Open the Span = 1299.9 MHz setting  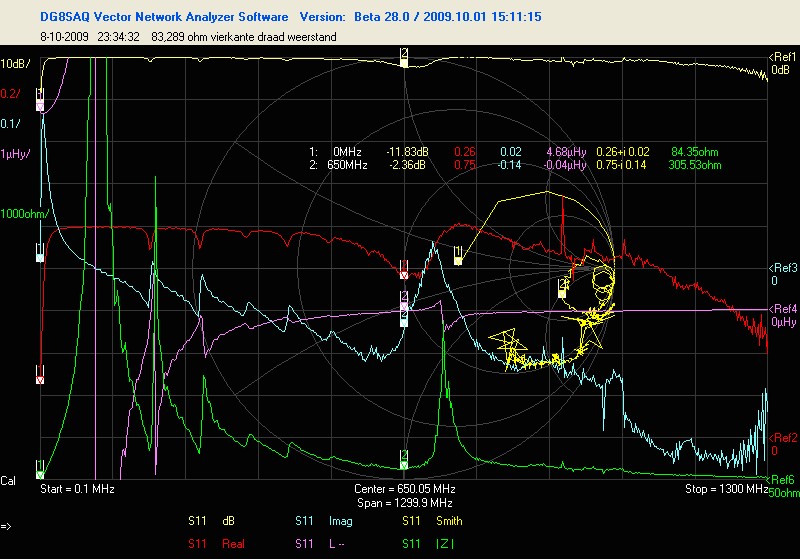click(x=405, y=503)
